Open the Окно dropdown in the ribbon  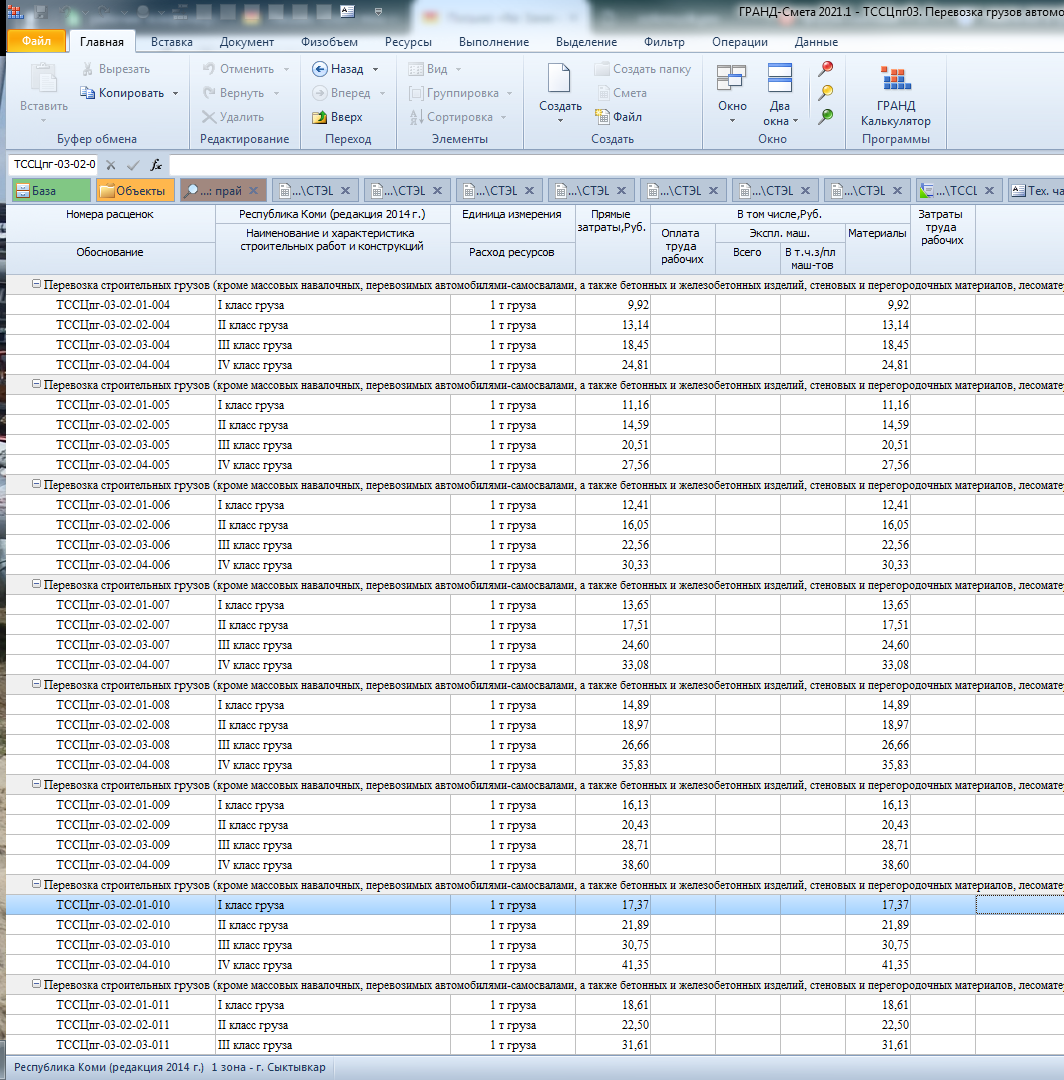(x=732, y=113)
